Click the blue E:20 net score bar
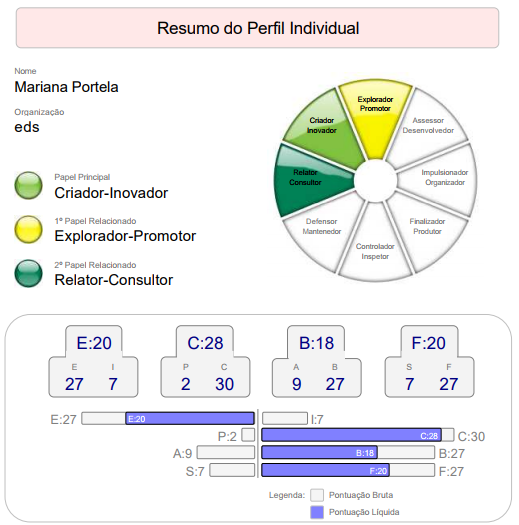The width and height of the screenshot is (519, 525). [x=190, y=419]
